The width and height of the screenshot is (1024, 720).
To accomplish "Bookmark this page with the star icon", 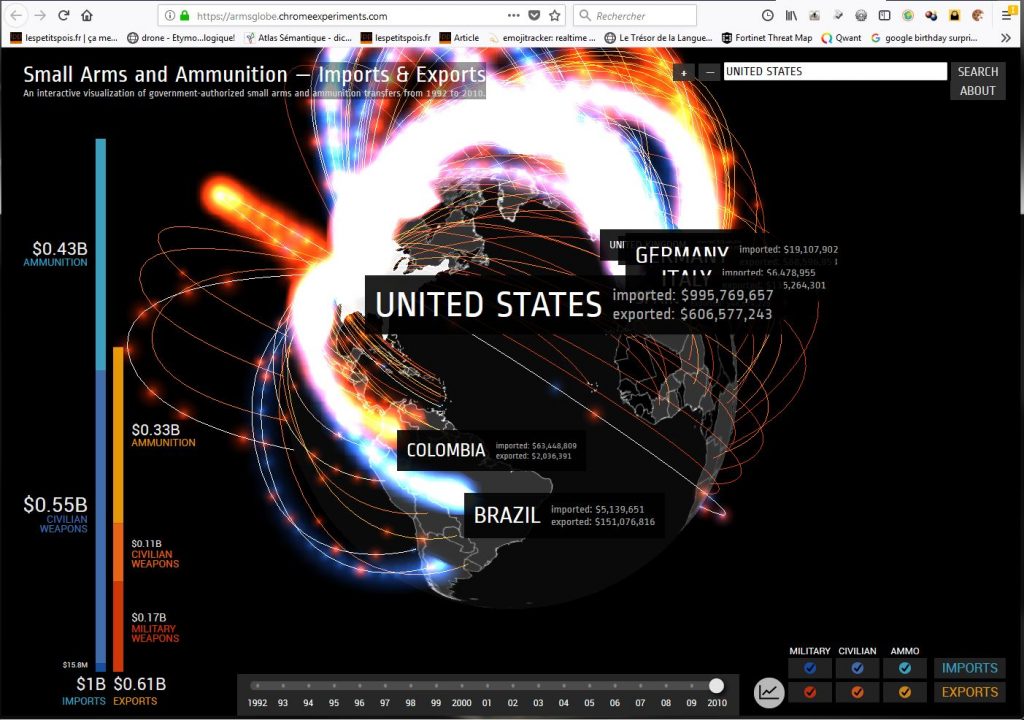I will coord(555,15).
